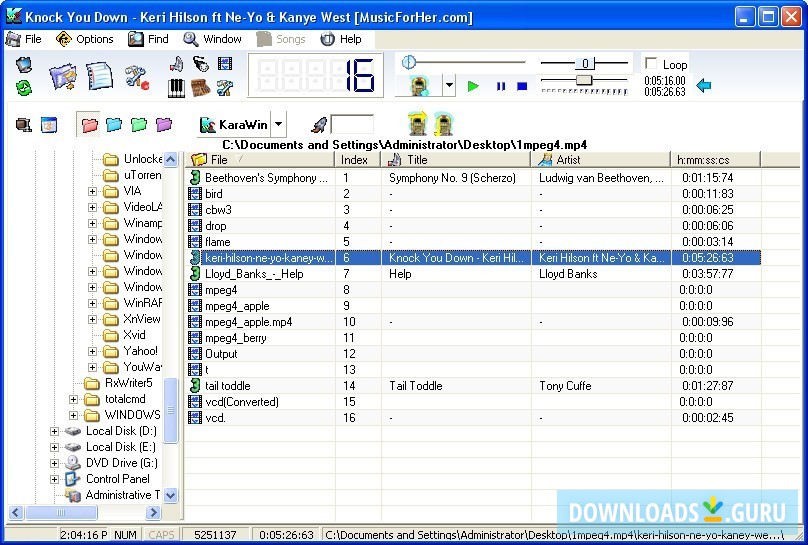Open the Window menu

pyautogui.click(x=212, y=39)
